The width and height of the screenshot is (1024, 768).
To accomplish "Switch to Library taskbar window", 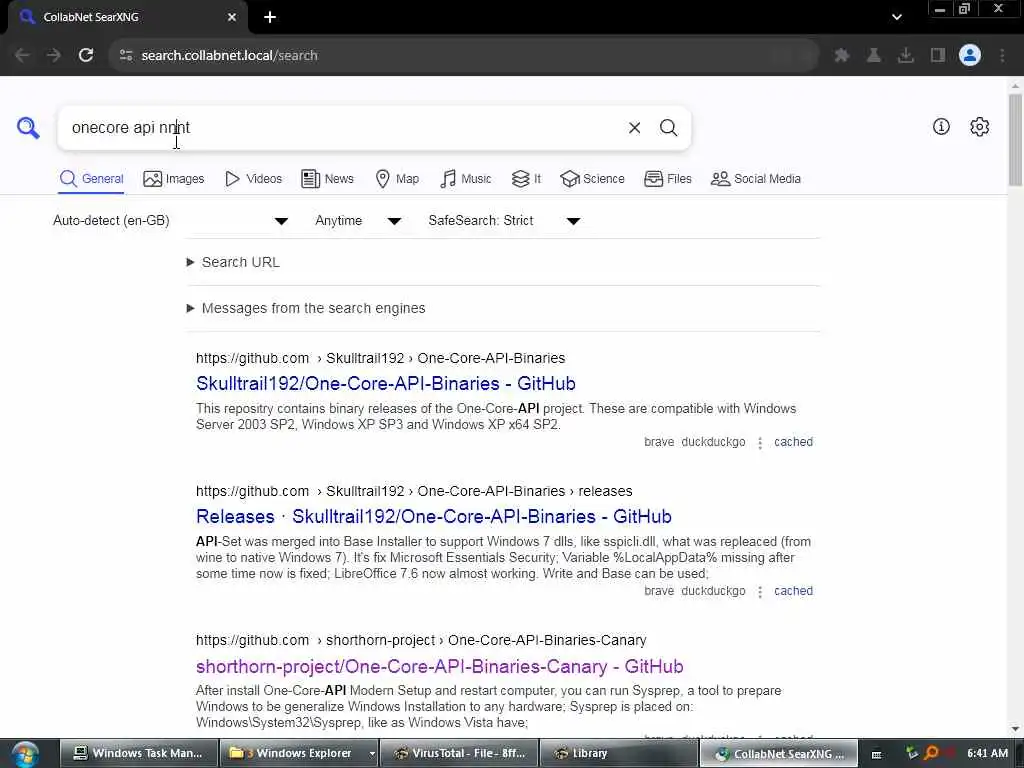I will 619,753.
